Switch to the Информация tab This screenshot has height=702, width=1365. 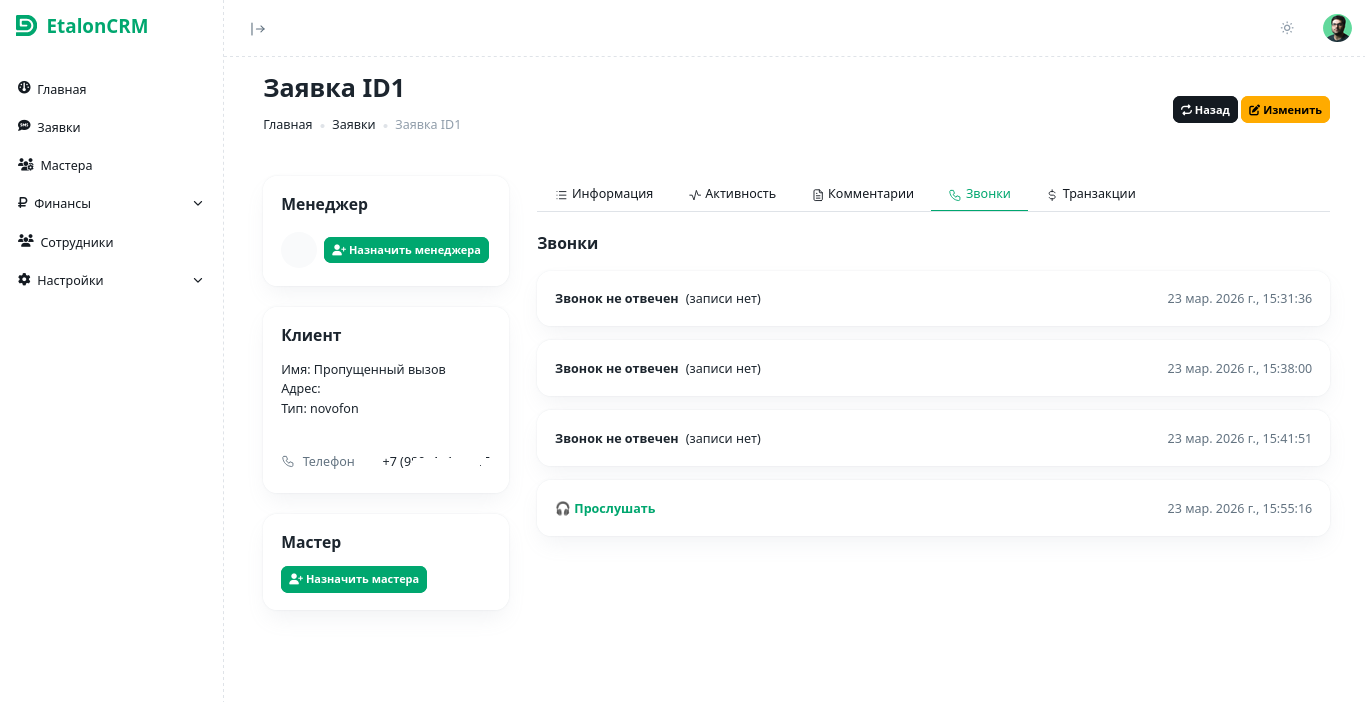point(604,194)
